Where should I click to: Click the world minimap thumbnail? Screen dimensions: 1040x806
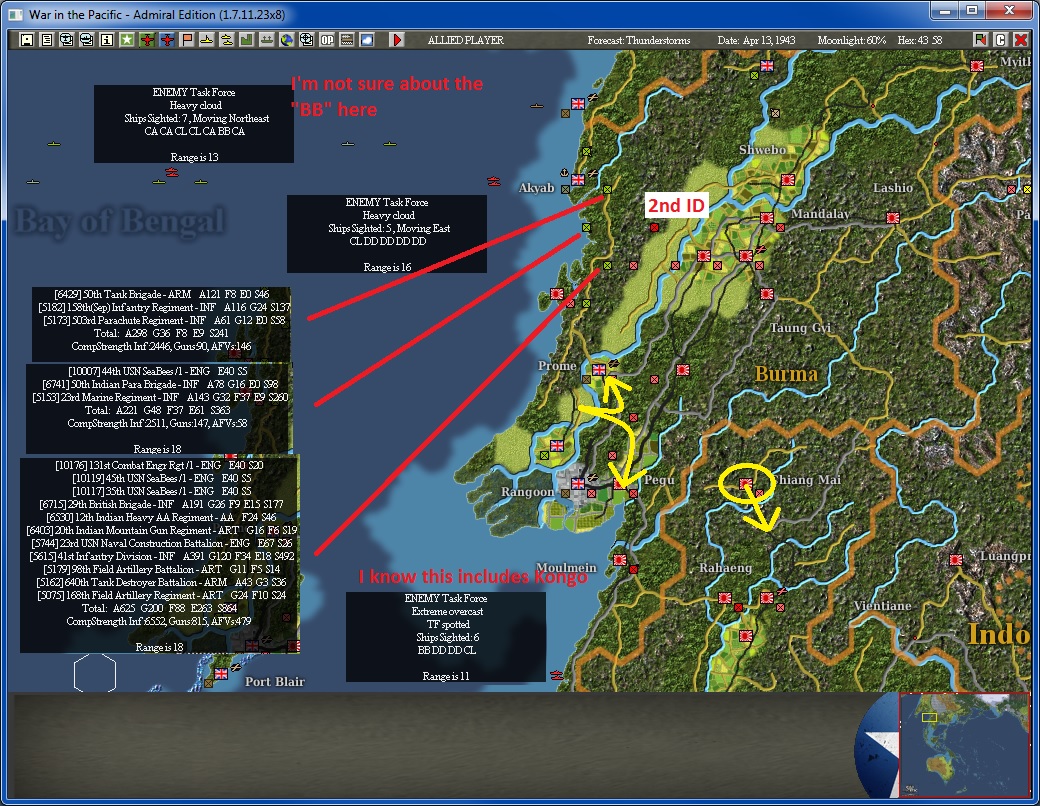click(x=964, y=745)
